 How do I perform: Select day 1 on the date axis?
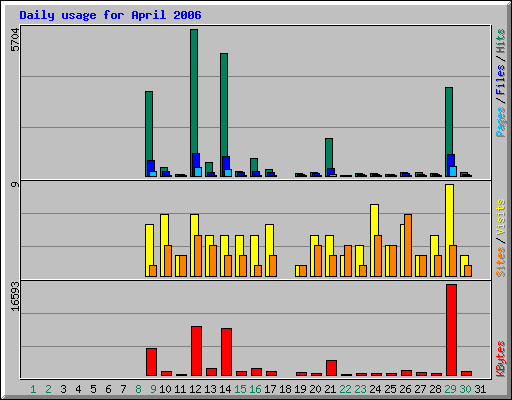click(33, 389)
